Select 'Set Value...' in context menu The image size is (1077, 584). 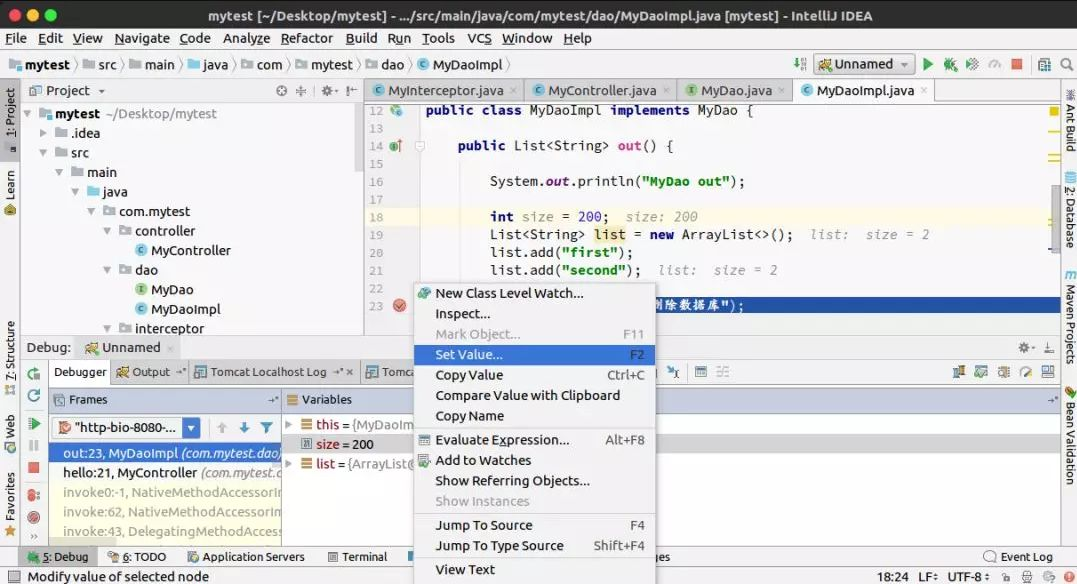[x=469, y=354]
